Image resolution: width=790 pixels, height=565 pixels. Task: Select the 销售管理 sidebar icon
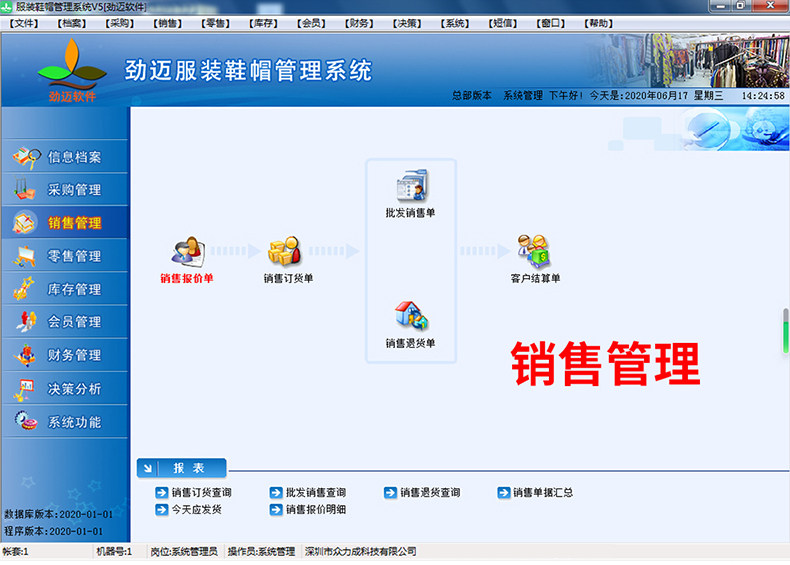pyautogui.click(x=25, y=222)
